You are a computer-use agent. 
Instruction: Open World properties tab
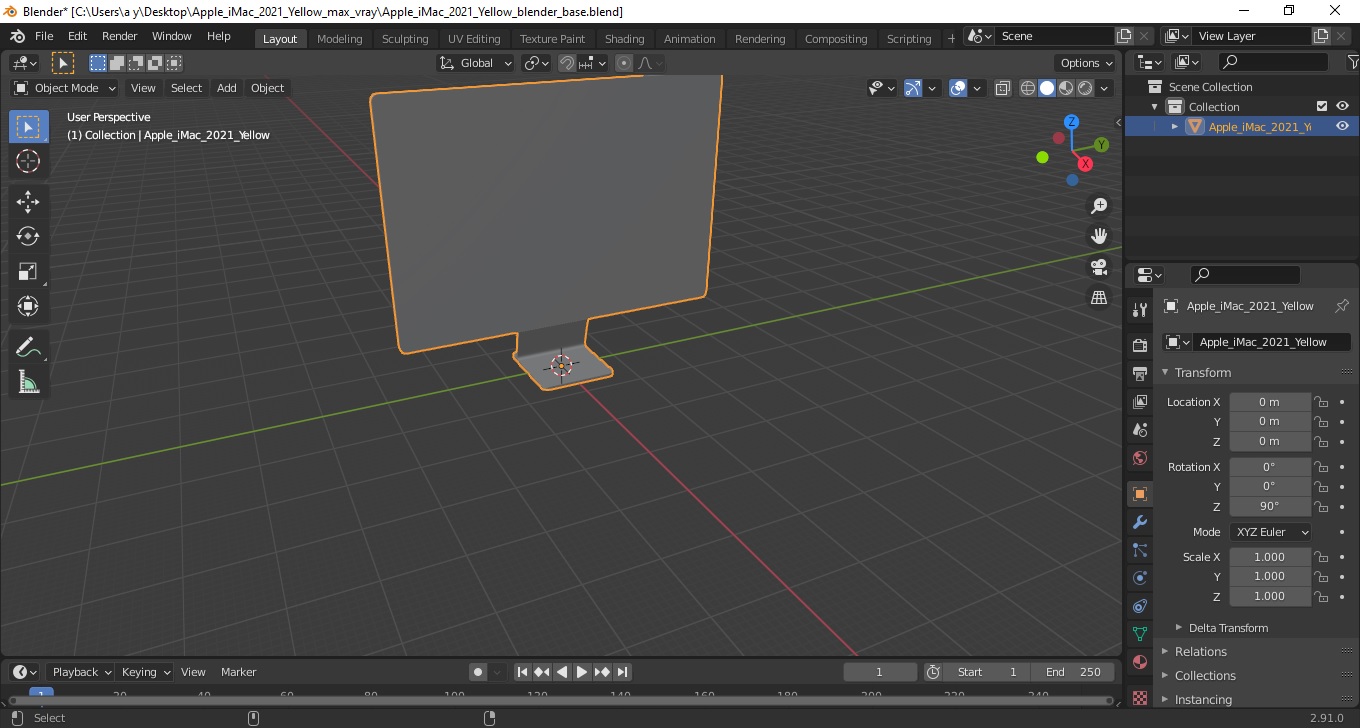pos(1140,458)
